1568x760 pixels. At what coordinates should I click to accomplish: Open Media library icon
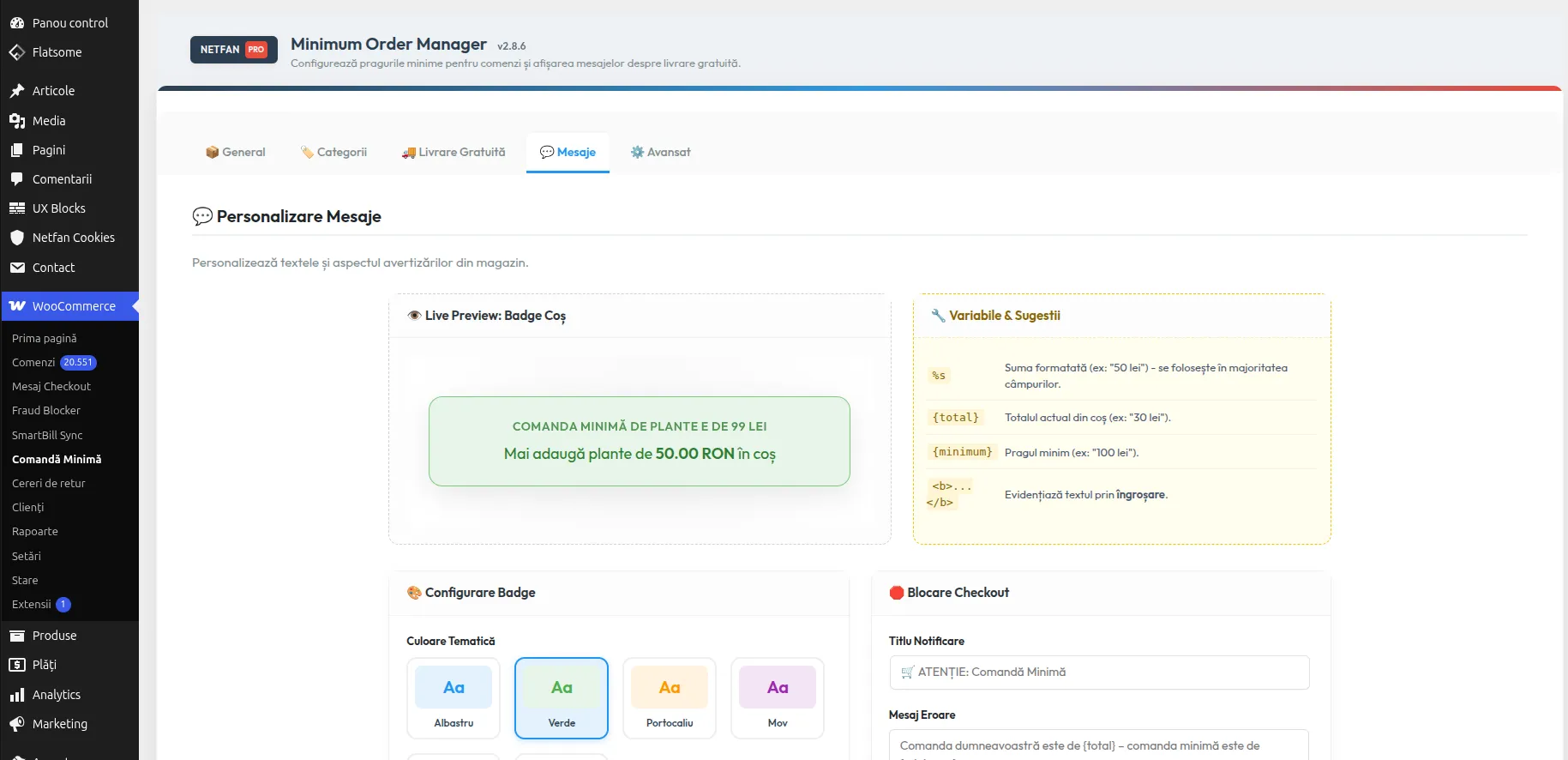point(17,121)
